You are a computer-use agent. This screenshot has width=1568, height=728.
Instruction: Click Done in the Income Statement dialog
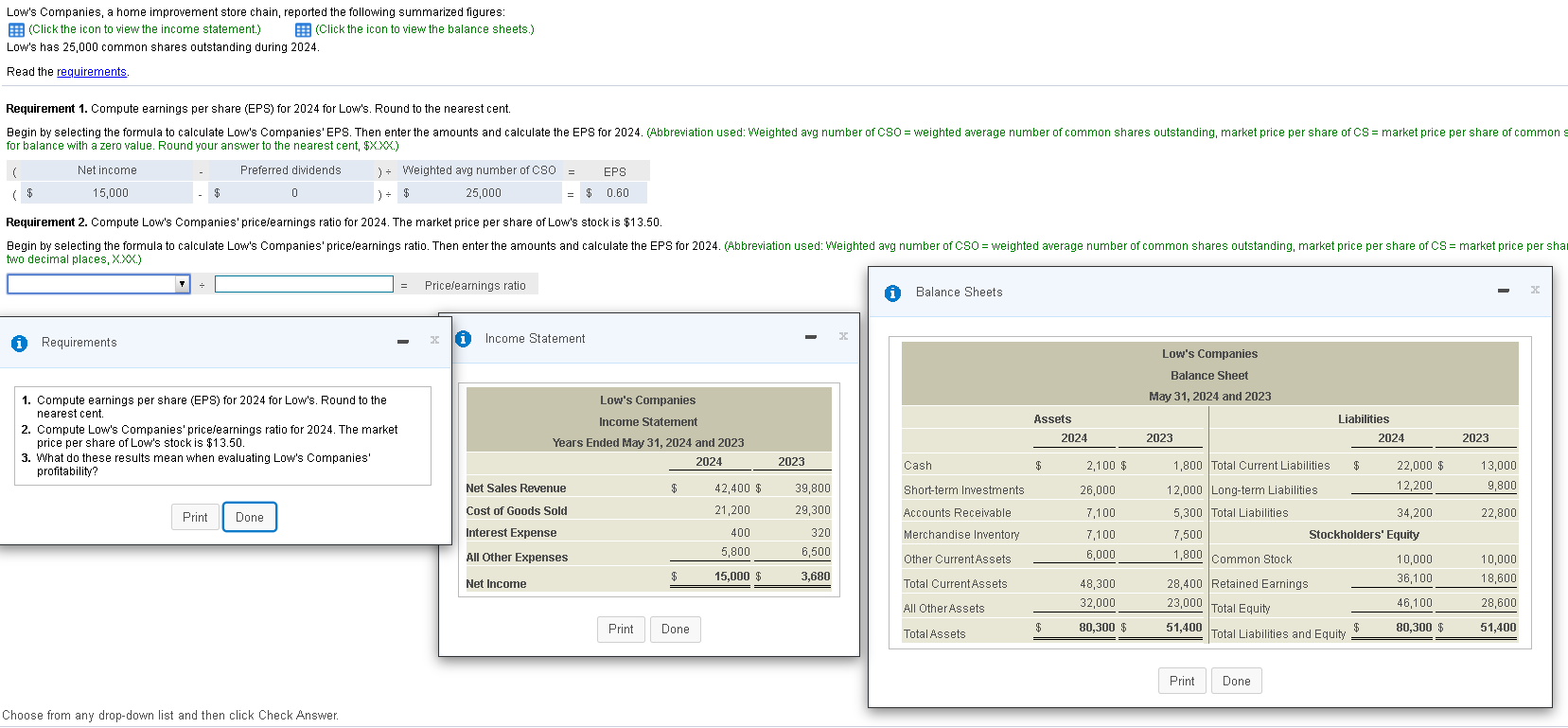676,630
